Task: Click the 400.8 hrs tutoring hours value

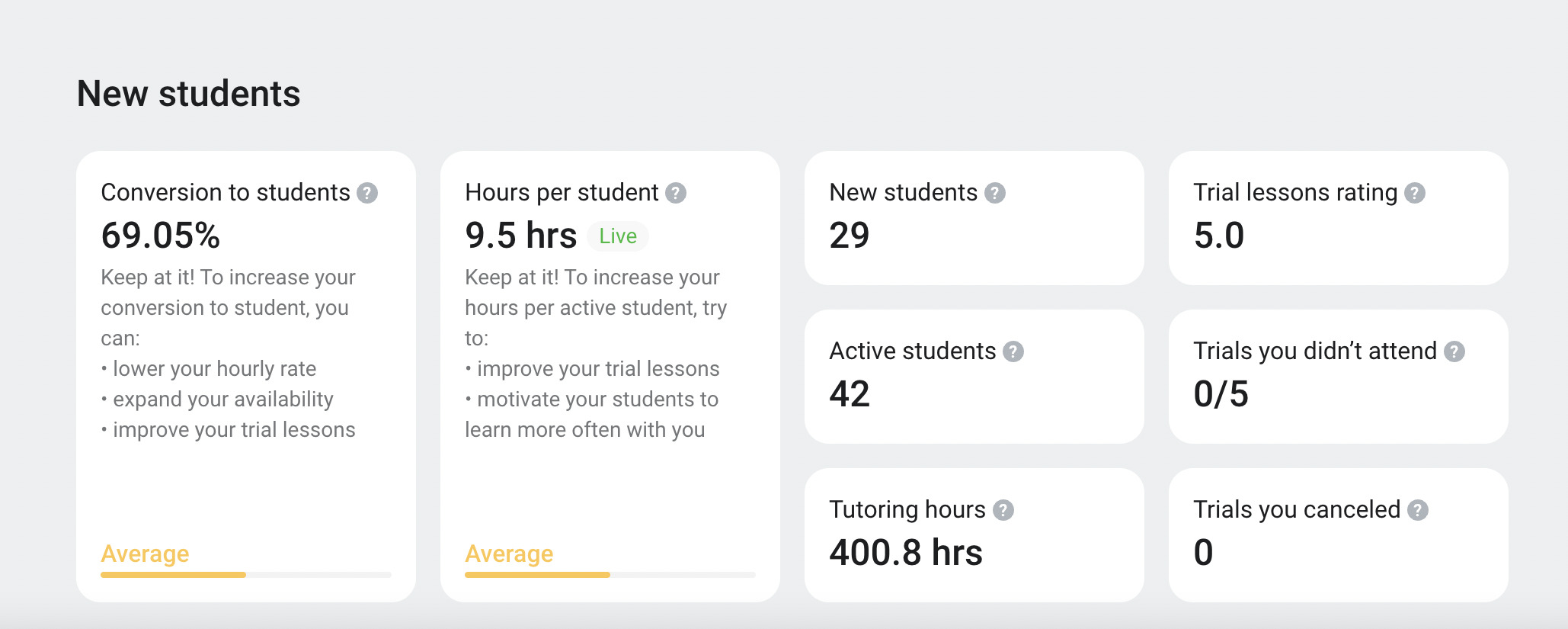Action: 906,552
